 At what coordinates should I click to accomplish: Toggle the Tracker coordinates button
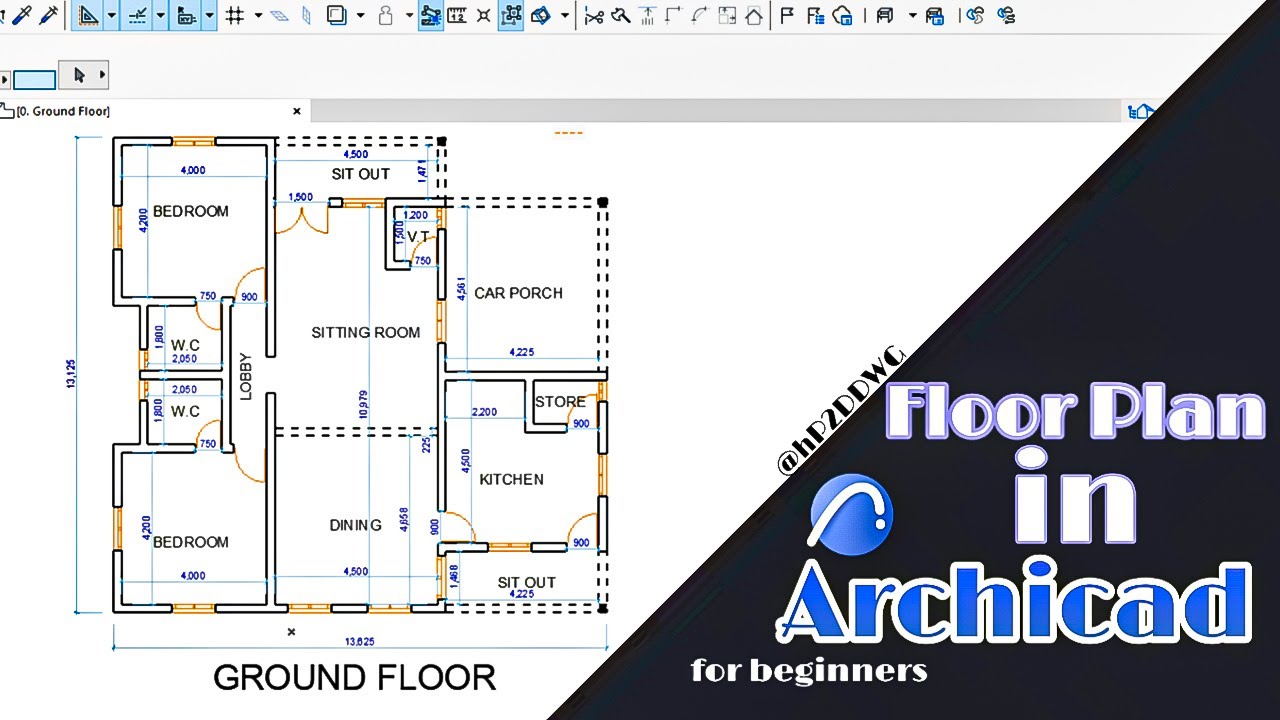(186, 15)
